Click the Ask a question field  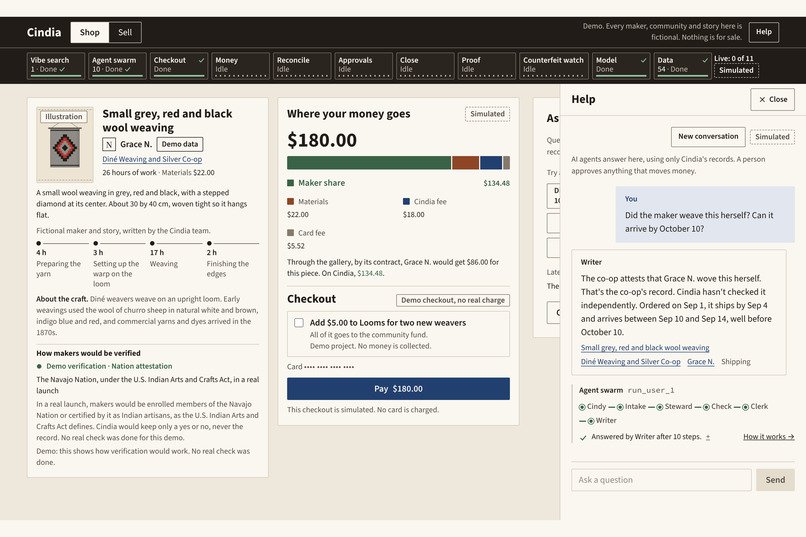[661, 480]
